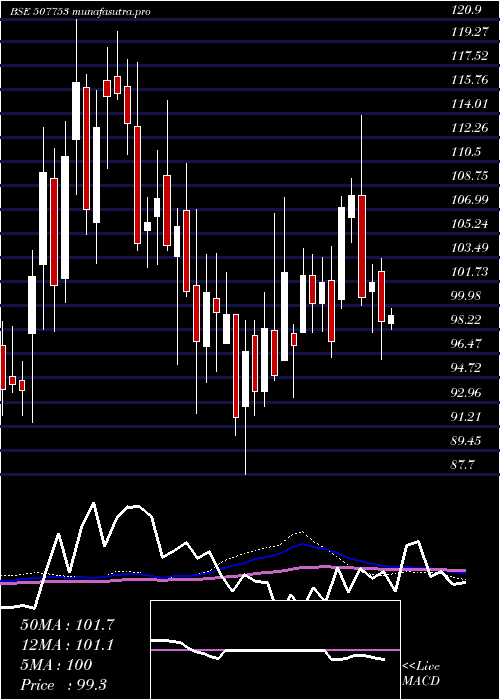Click the Live MACD mini chart box
The image size is (500, 700).
coord(275,650)
